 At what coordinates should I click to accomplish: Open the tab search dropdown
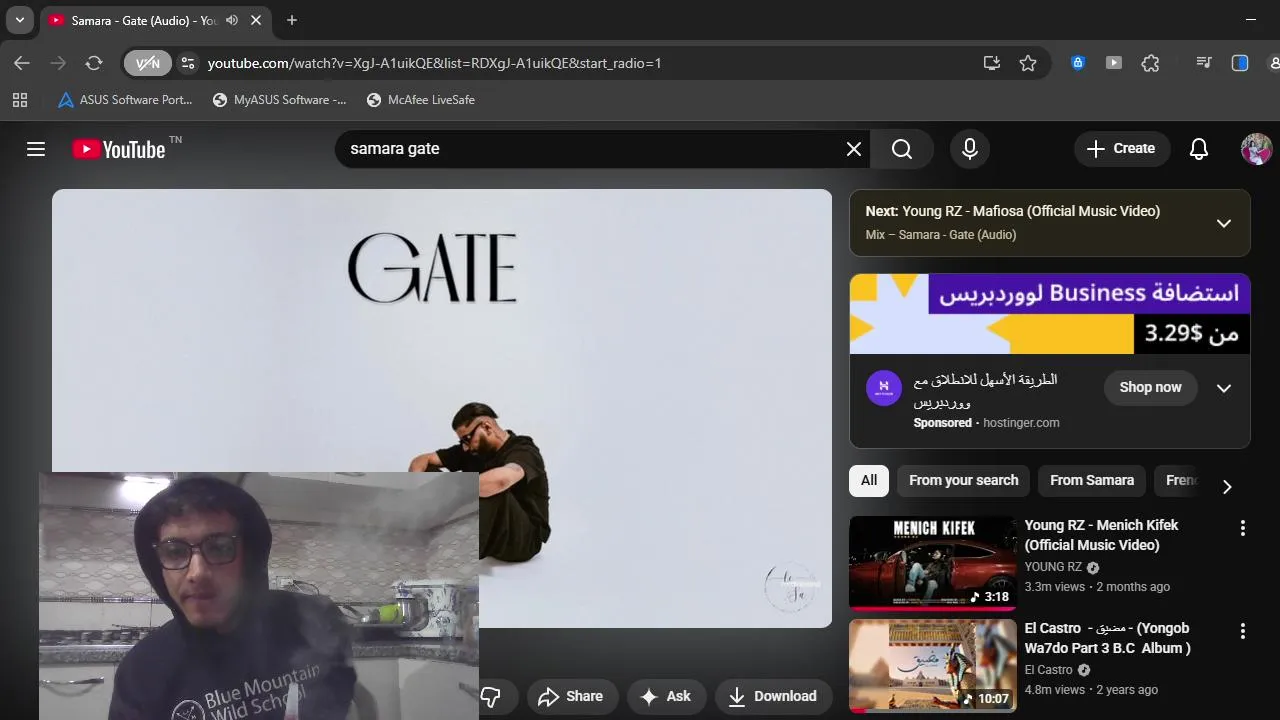[19, 20]
